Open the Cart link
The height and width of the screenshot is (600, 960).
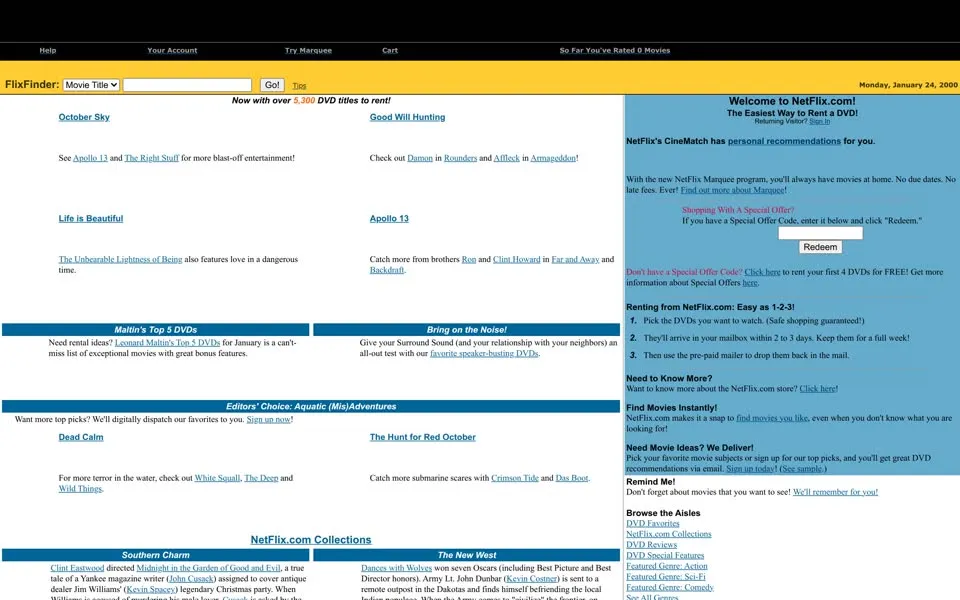pos(390,50)
